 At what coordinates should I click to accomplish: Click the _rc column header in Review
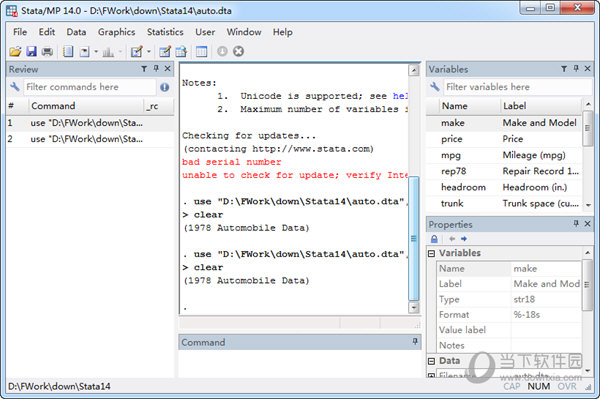(158, 106)
